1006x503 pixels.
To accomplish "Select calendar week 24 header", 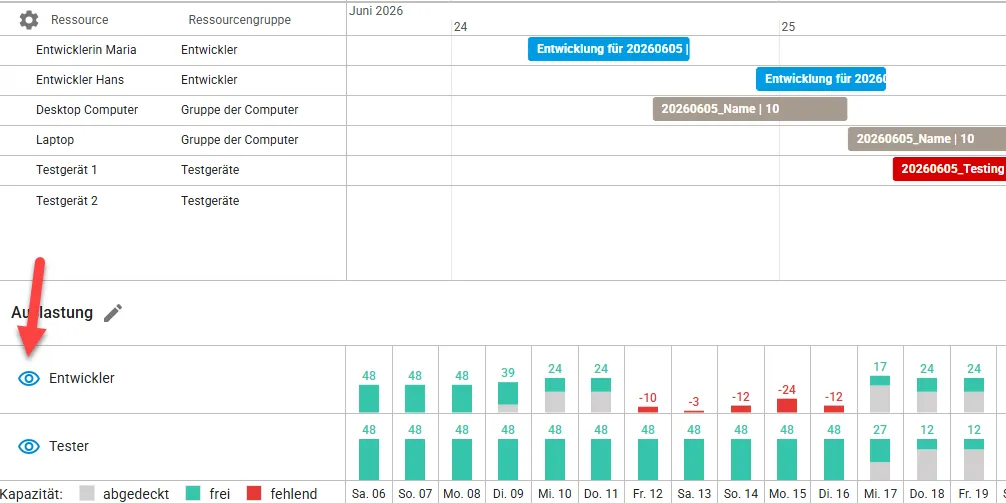I will tap(461, 27).
